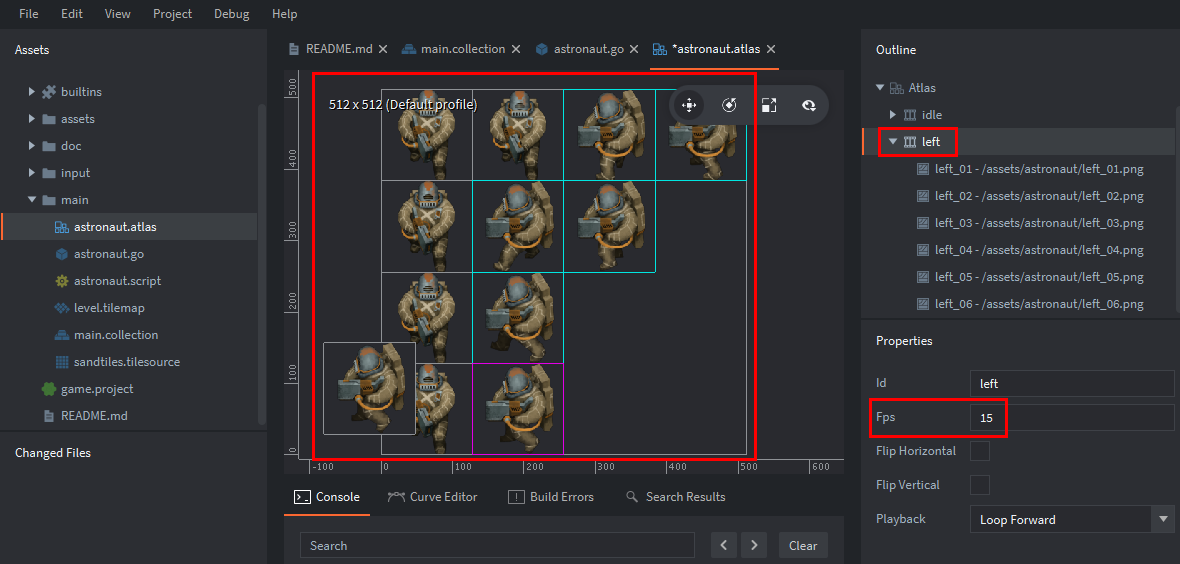1180x564 pixels.
Task: Click the main.collection icon in Assets
Action: [62, 335]
